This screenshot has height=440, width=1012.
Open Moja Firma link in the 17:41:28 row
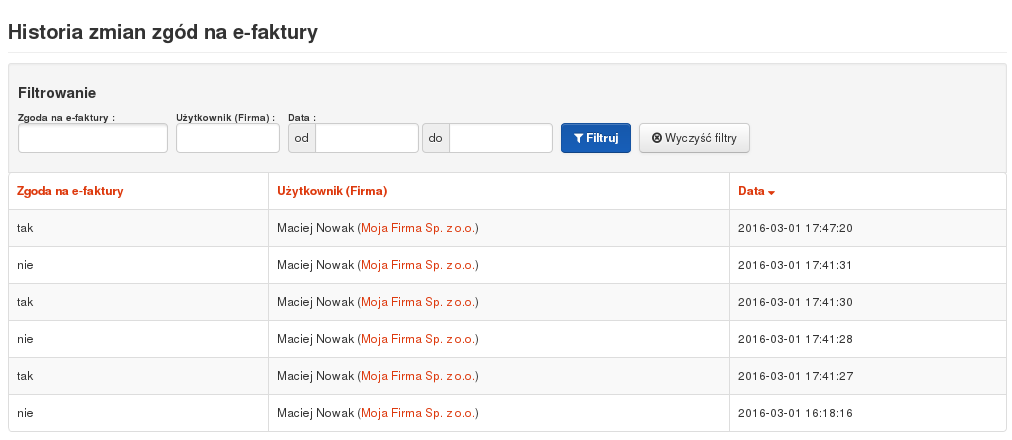[x=418, y=339]
